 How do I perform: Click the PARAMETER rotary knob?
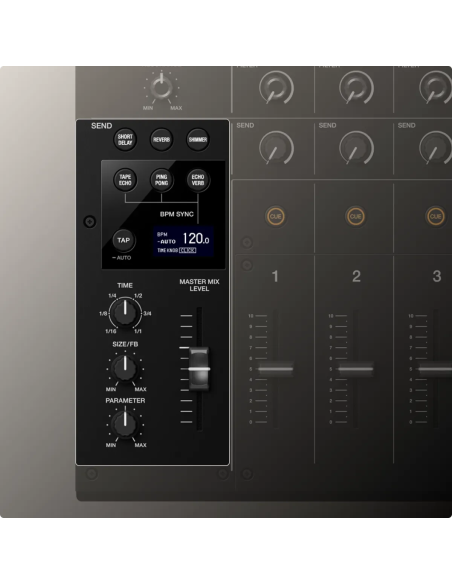tap(125, 423)
